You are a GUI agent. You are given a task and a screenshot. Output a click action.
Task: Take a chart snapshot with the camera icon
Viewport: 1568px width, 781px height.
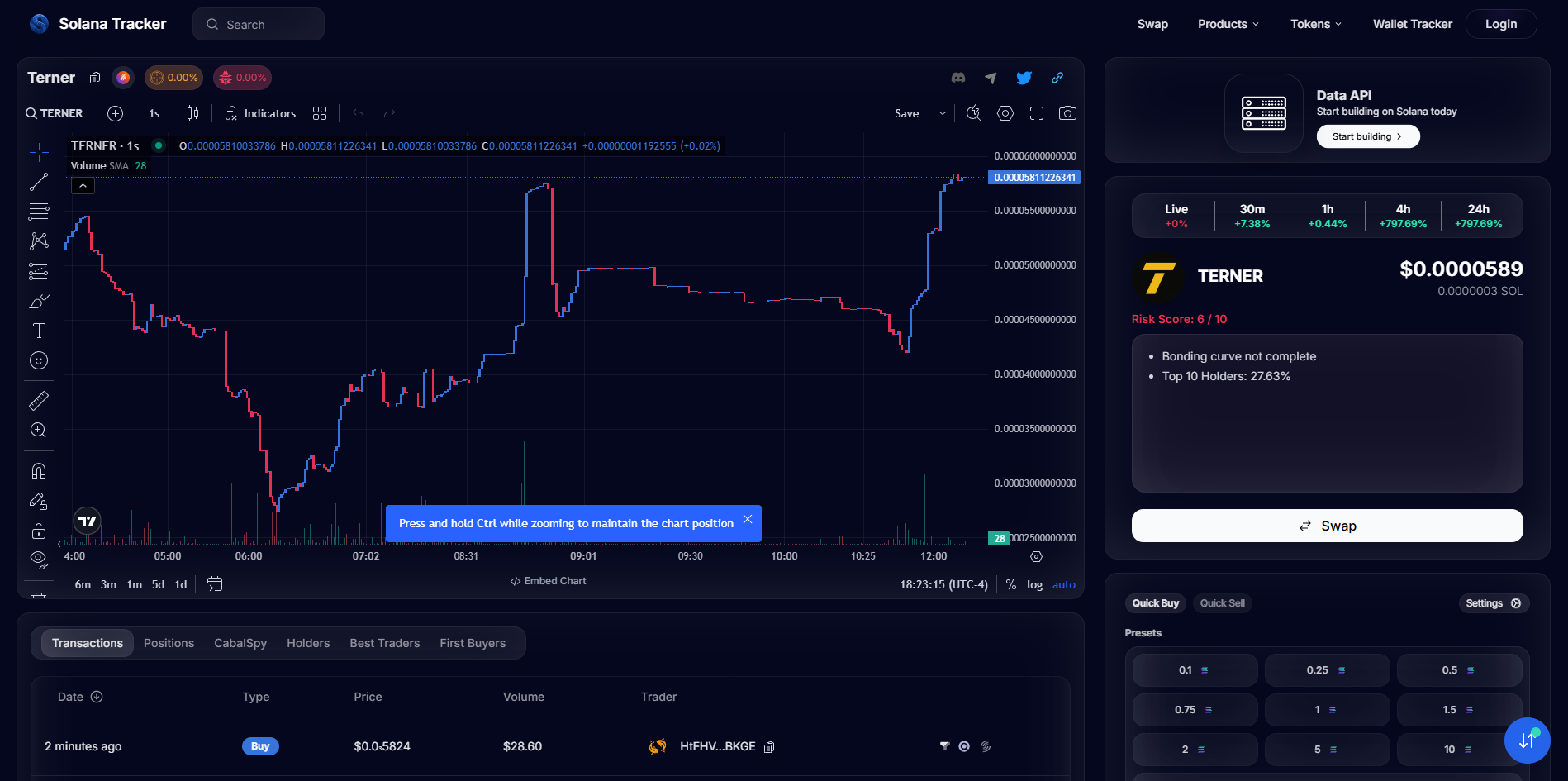1067,113
